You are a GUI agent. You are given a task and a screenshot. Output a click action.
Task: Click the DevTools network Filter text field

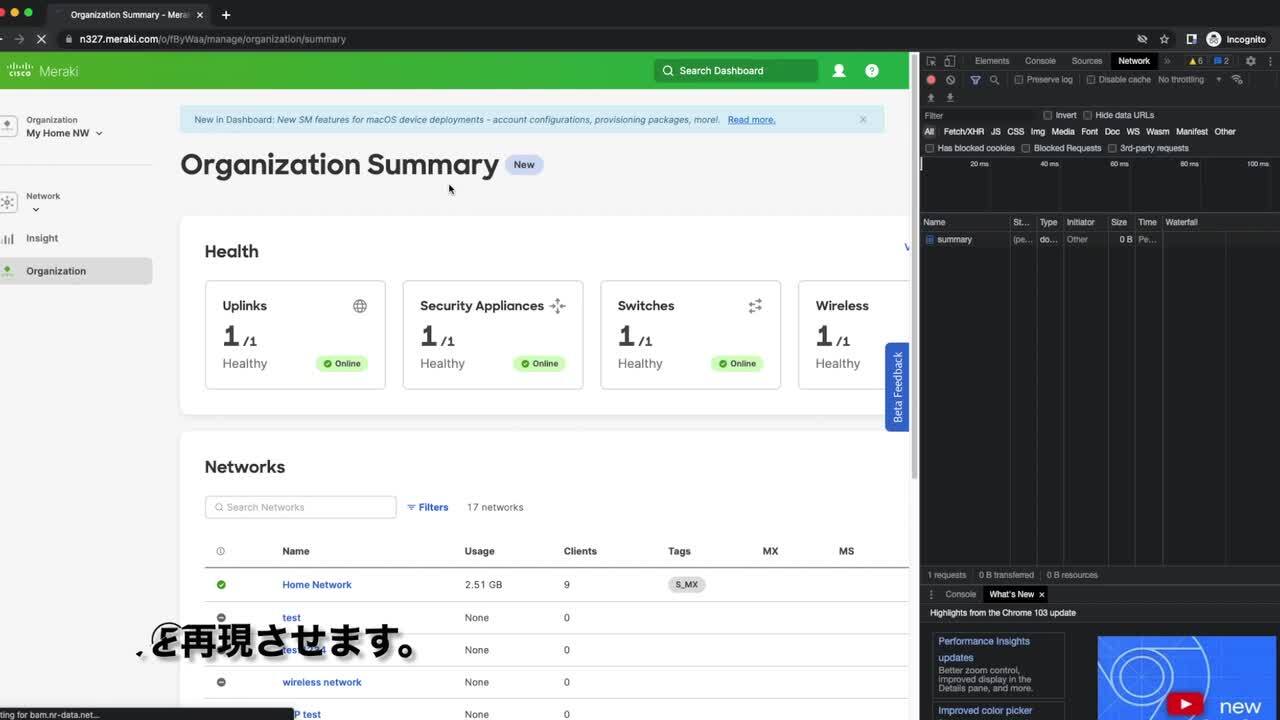980,115
